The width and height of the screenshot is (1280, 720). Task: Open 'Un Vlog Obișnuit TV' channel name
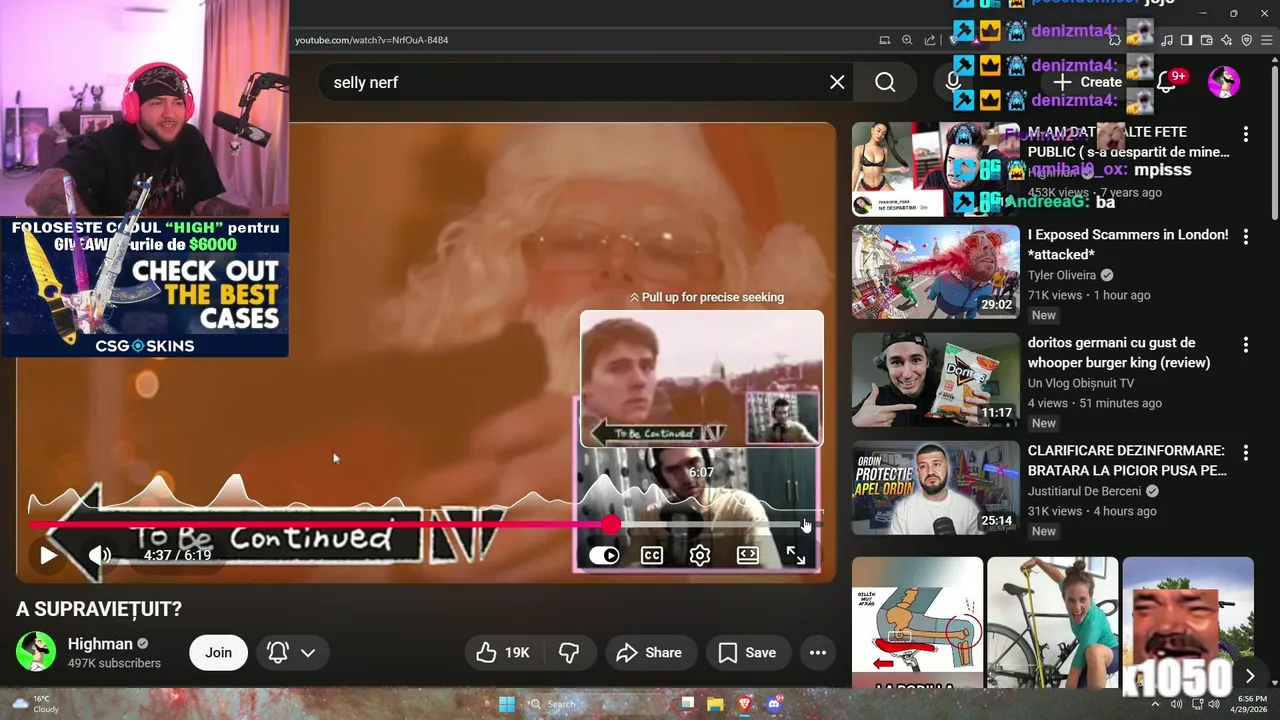[x=1081, y=383]
